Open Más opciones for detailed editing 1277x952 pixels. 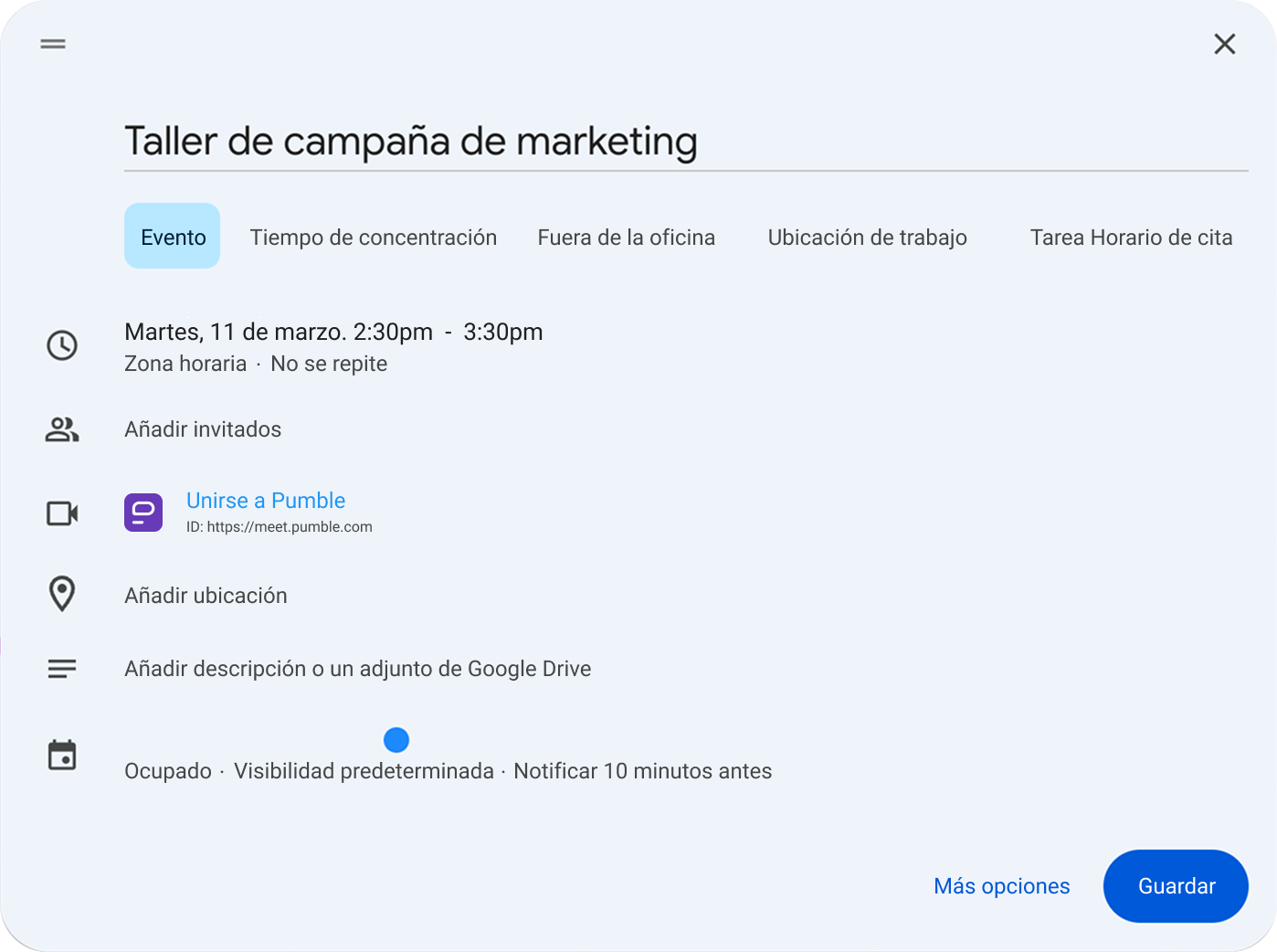tap(1001, 885)
